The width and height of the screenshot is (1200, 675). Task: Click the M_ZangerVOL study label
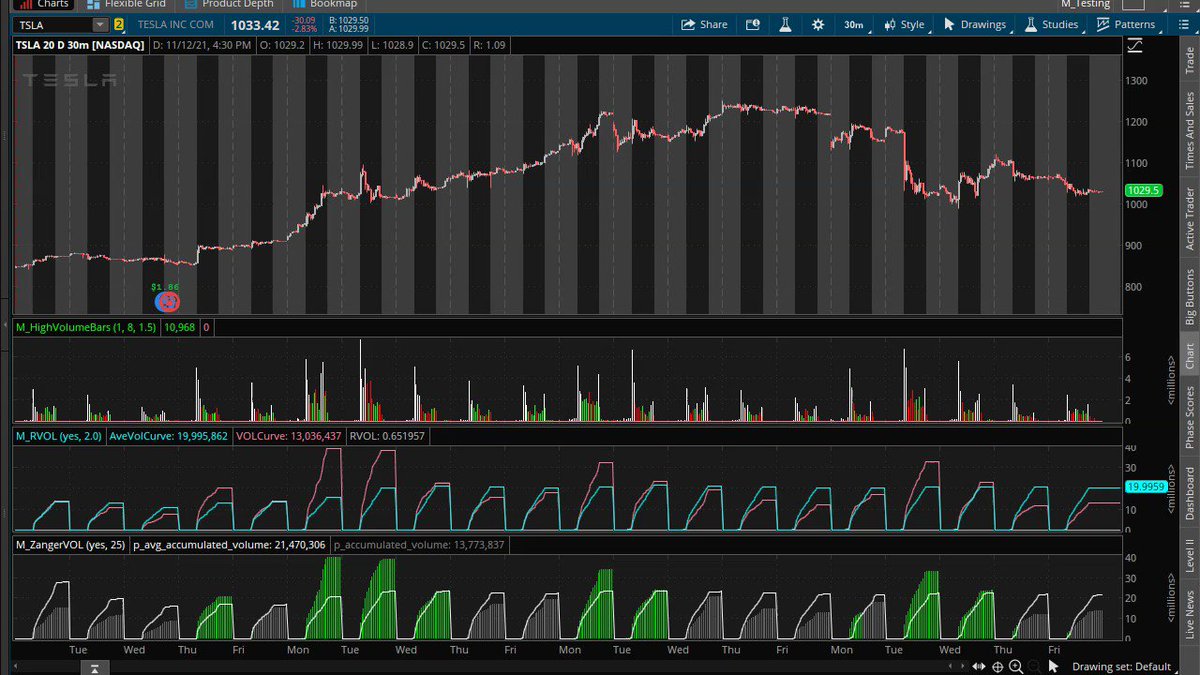coord(69,545)
